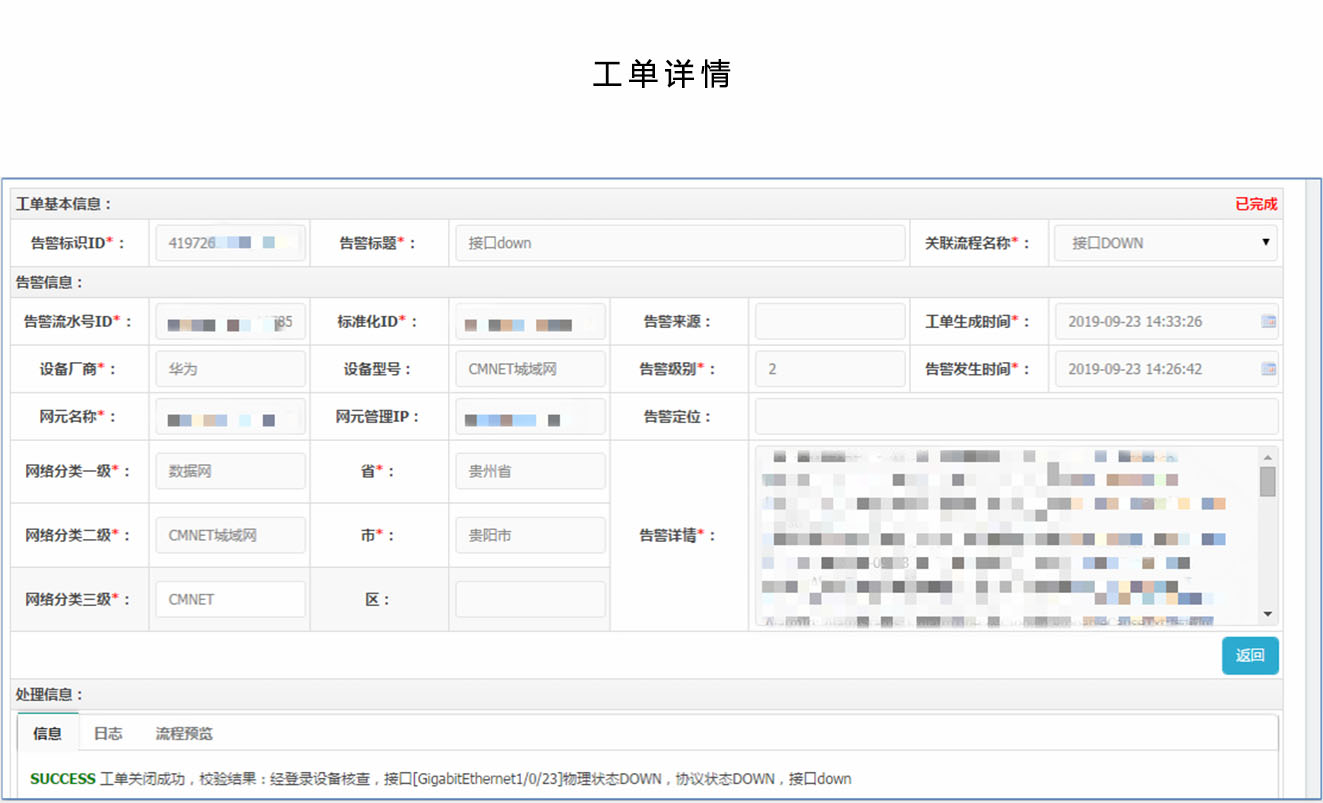Click the 告警标题 input field
Screen dimensions: 1323x803
coord(680,243)
